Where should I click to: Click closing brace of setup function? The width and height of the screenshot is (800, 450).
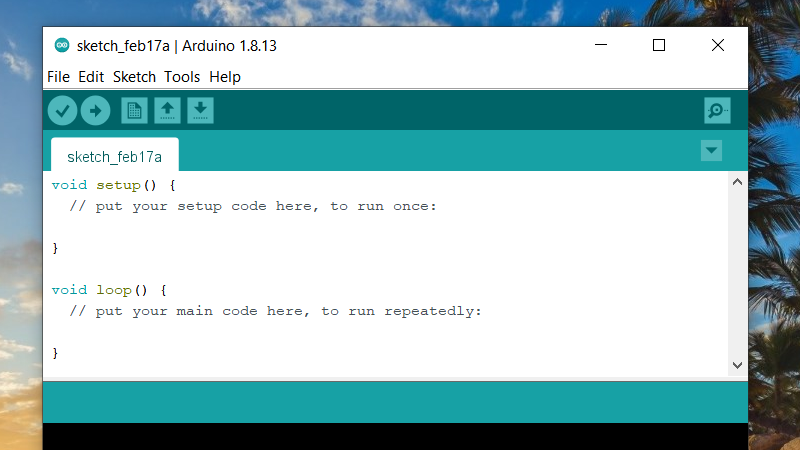pyautogui.click(x=55, y=248)
